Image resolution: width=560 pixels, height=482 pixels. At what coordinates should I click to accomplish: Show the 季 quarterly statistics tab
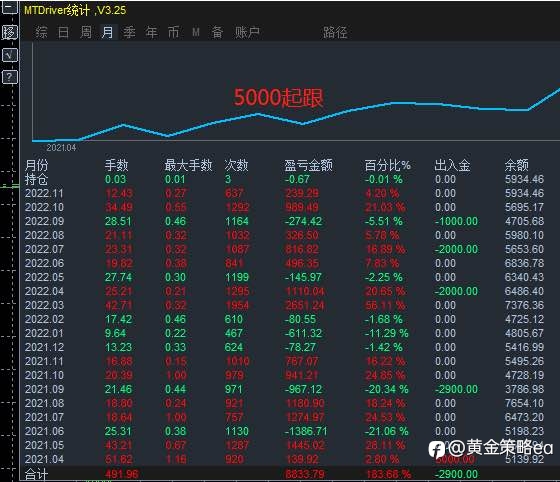pos(130,32)
